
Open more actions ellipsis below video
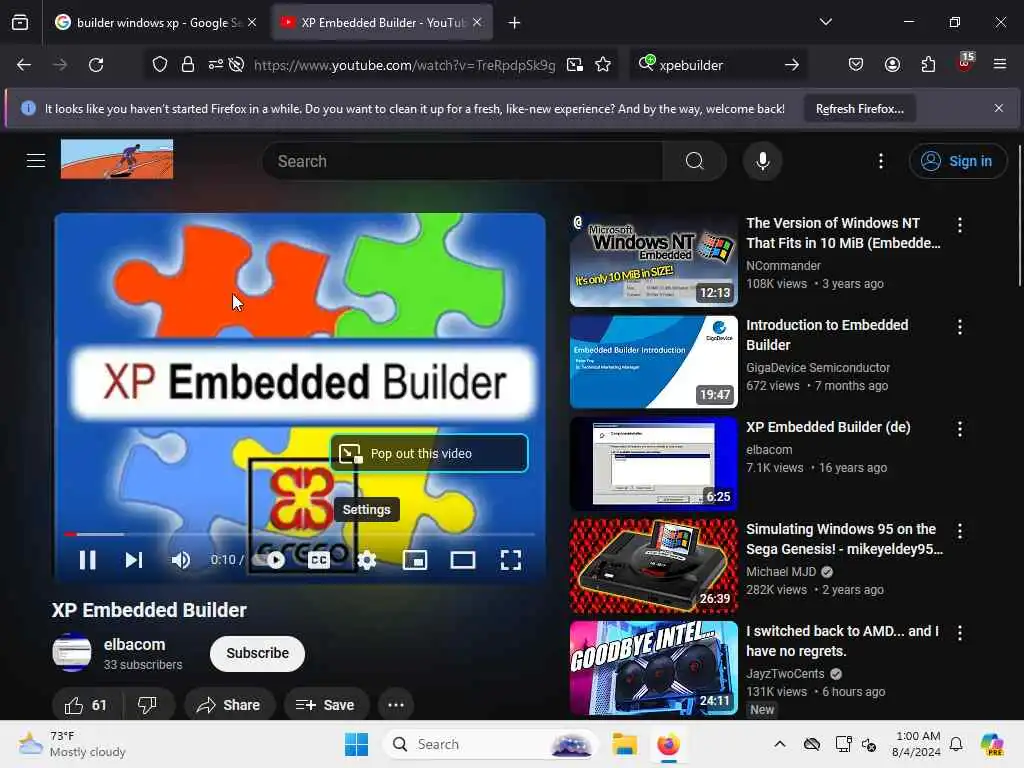pyautogui.click(x=396, y=705)
